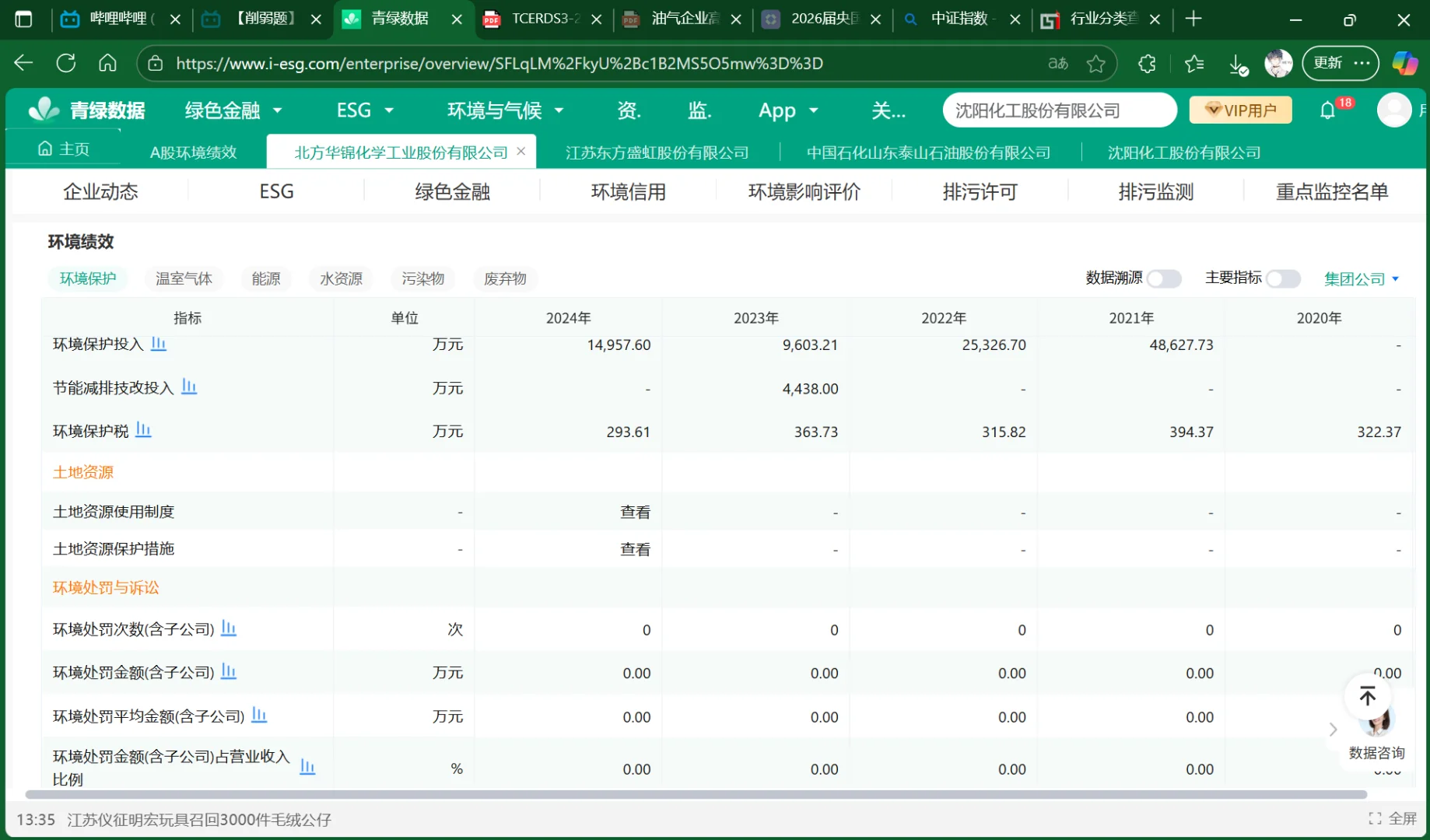Open a new browser tab

(1193, 19)
